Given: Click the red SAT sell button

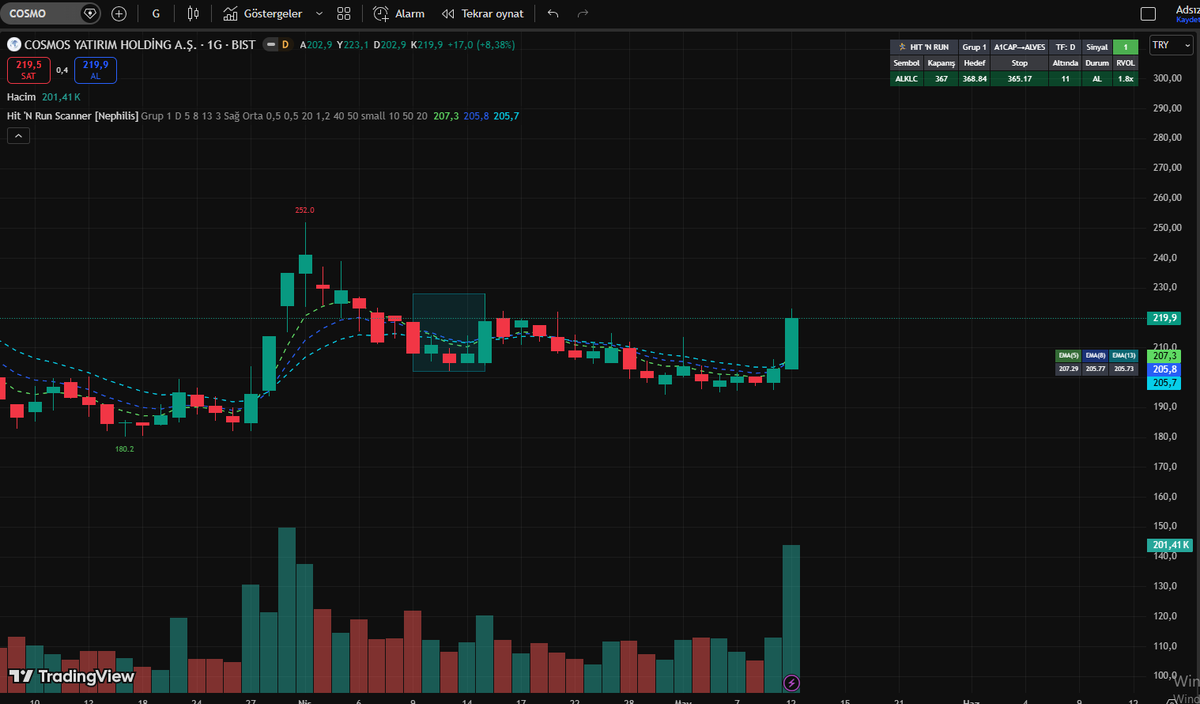Looking at the screenshot, I should click(28, 70).
